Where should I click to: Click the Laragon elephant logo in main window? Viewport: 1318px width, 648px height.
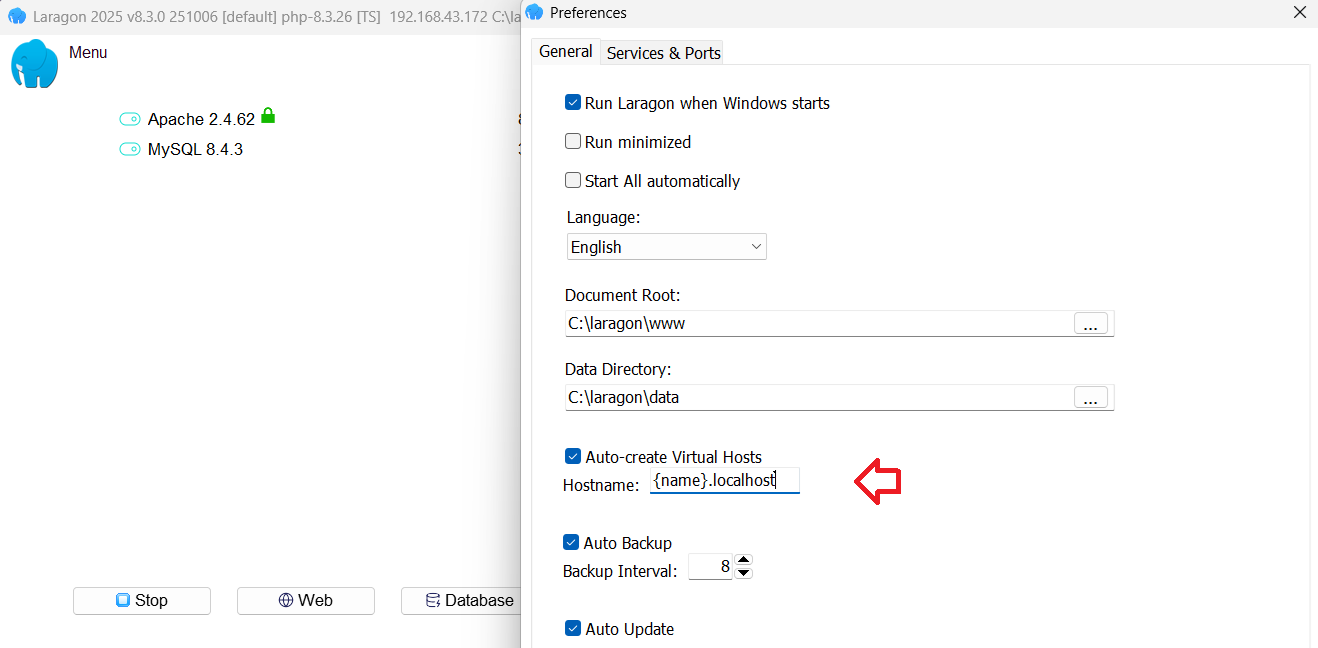click(35, 64)
